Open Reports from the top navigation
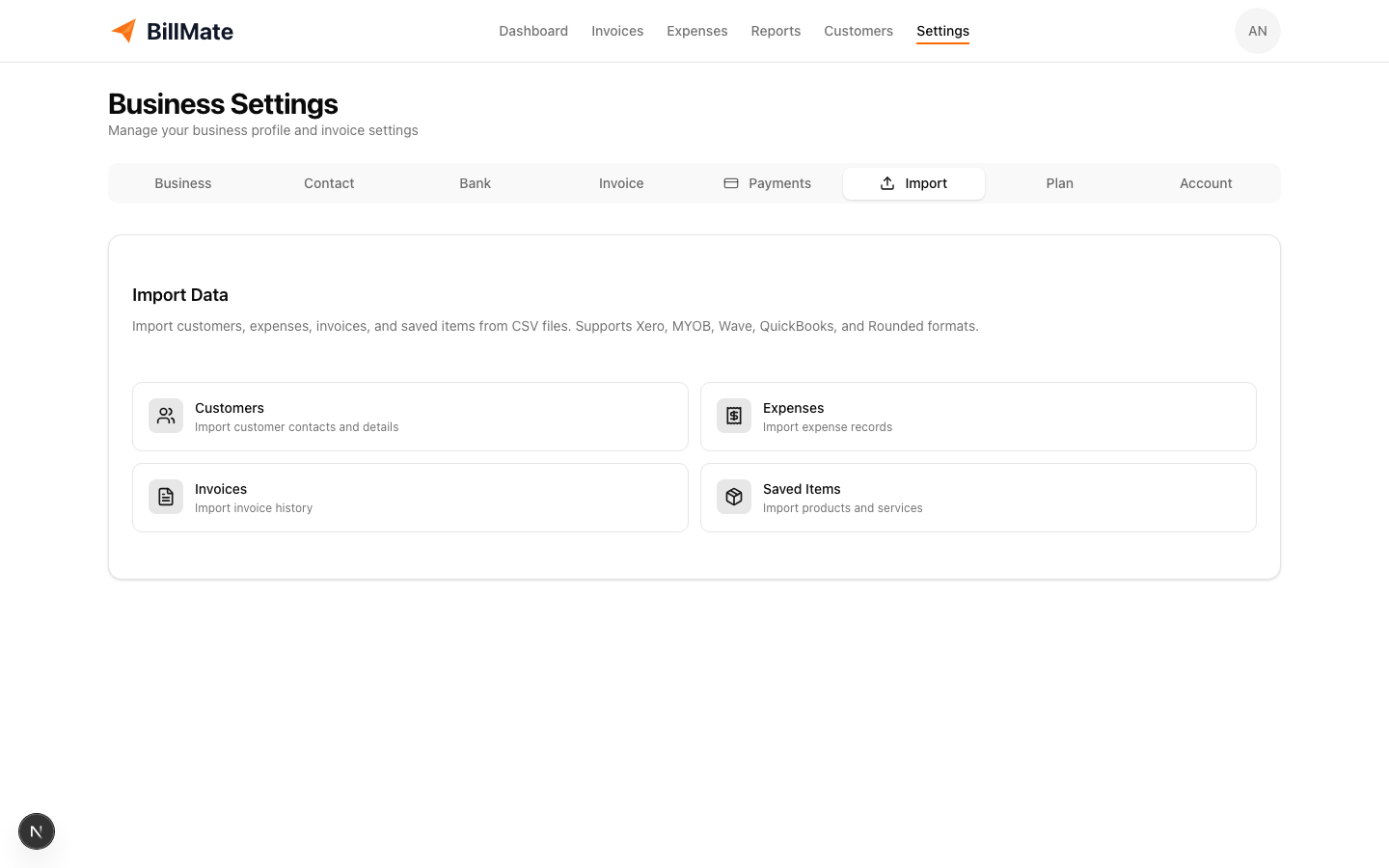Viewport: 1389px width, 868px height. tap(776, 30)
